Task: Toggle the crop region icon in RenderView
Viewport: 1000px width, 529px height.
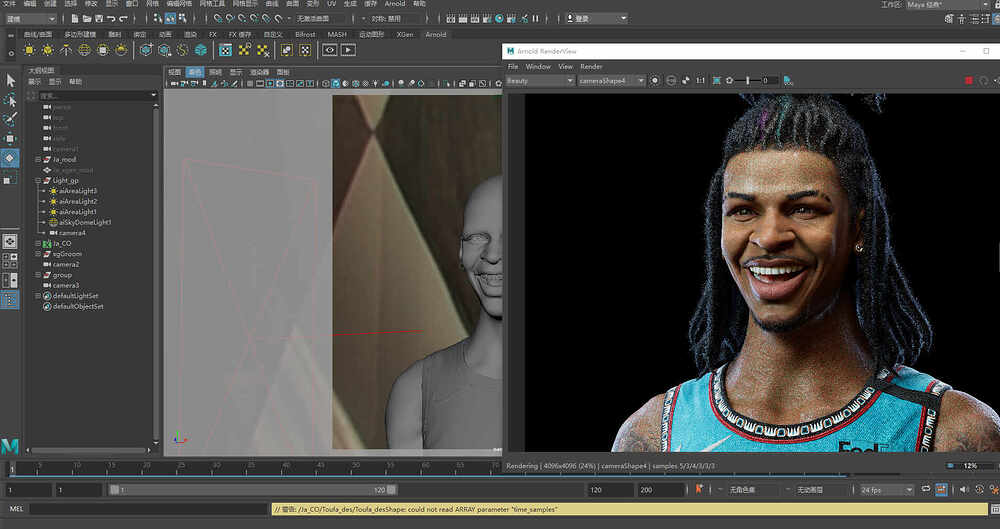Action: tap(717, 80)
